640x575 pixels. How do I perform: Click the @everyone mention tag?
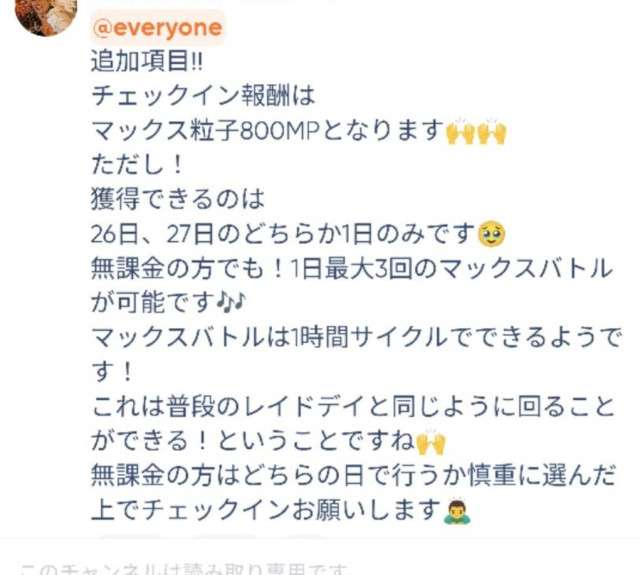[158, 28]
